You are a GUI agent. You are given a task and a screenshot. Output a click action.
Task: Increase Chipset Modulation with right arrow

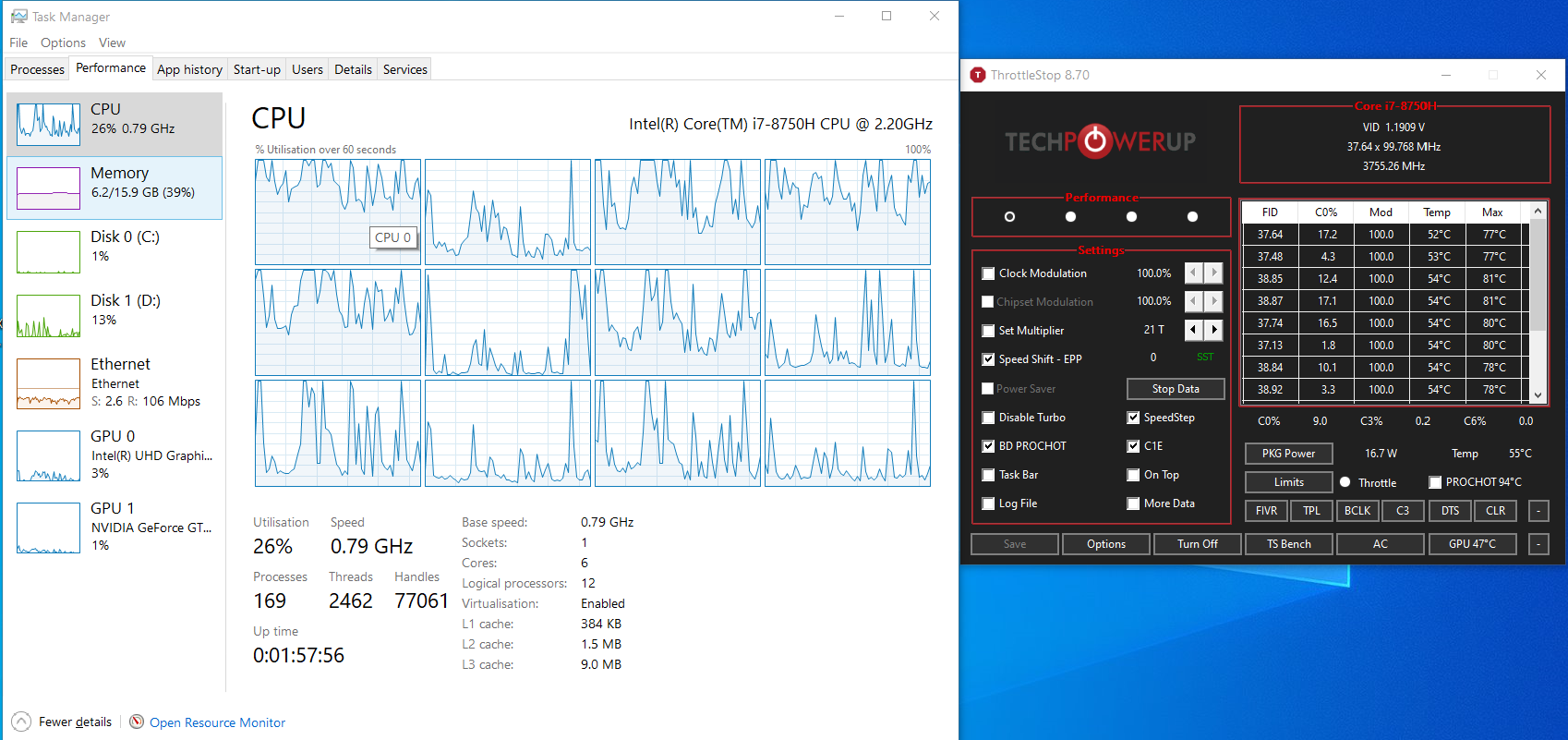coord(1213,301)
